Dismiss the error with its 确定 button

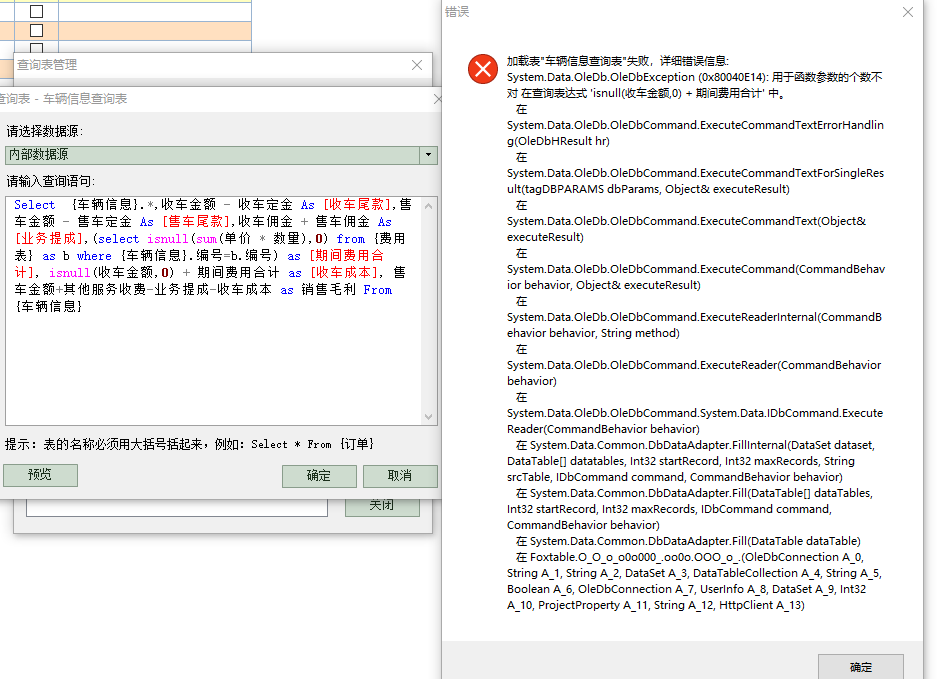860,667
